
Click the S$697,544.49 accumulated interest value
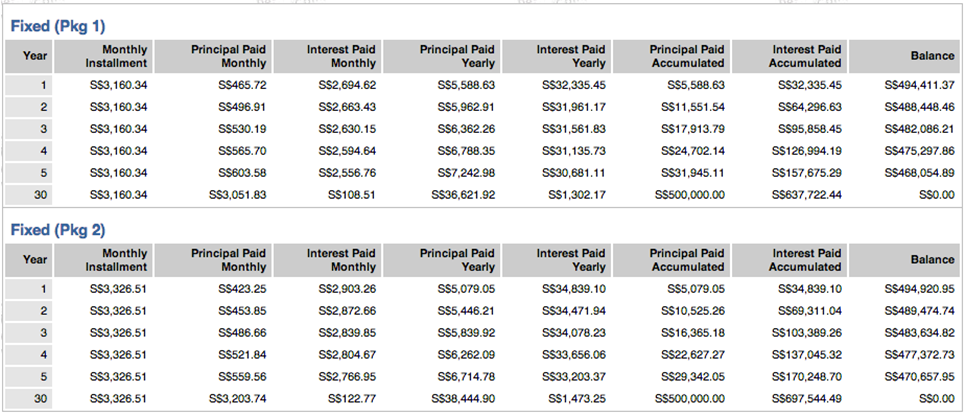(x=806, y=399)
